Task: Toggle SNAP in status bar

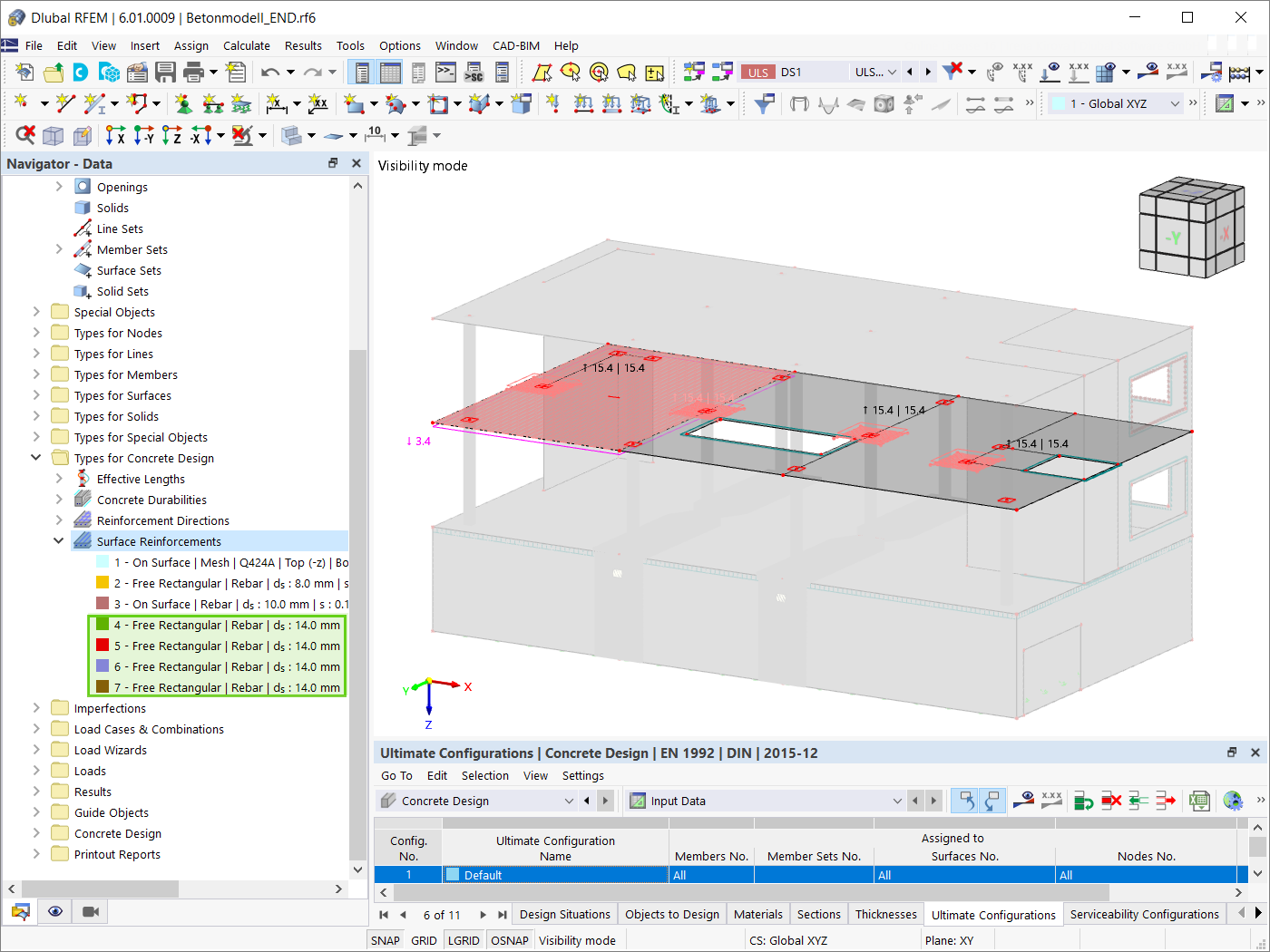Action: pos(385,940)
